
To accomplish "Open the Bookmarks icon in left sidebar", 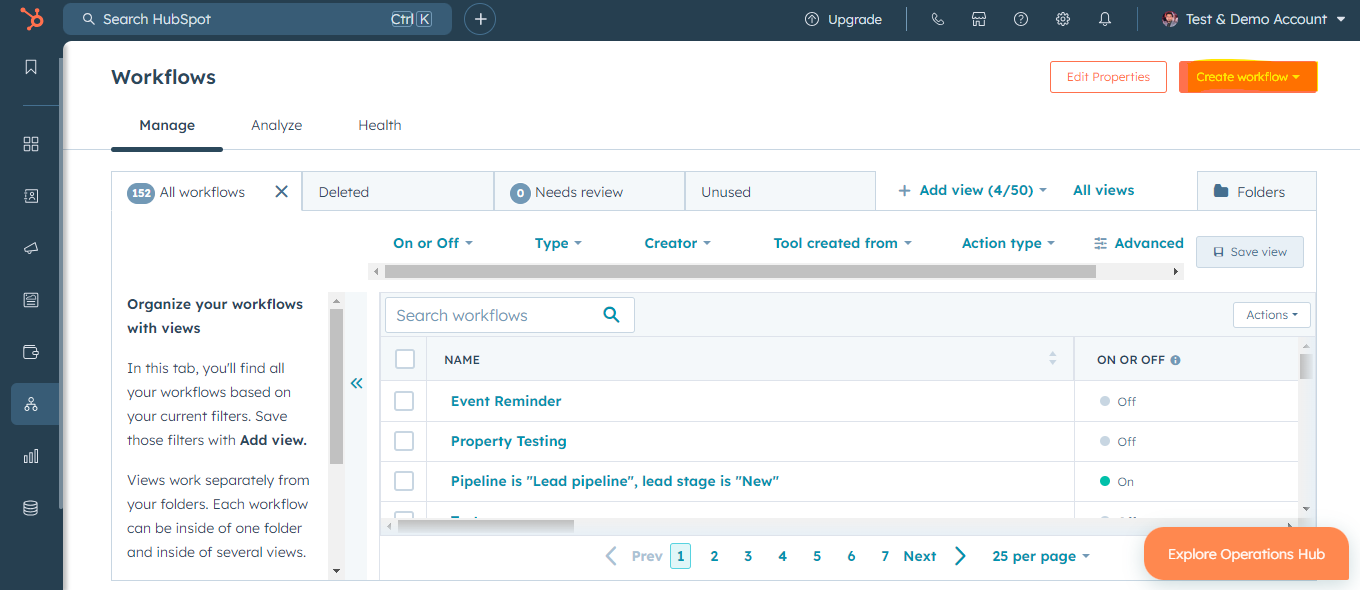I will 31,66.
